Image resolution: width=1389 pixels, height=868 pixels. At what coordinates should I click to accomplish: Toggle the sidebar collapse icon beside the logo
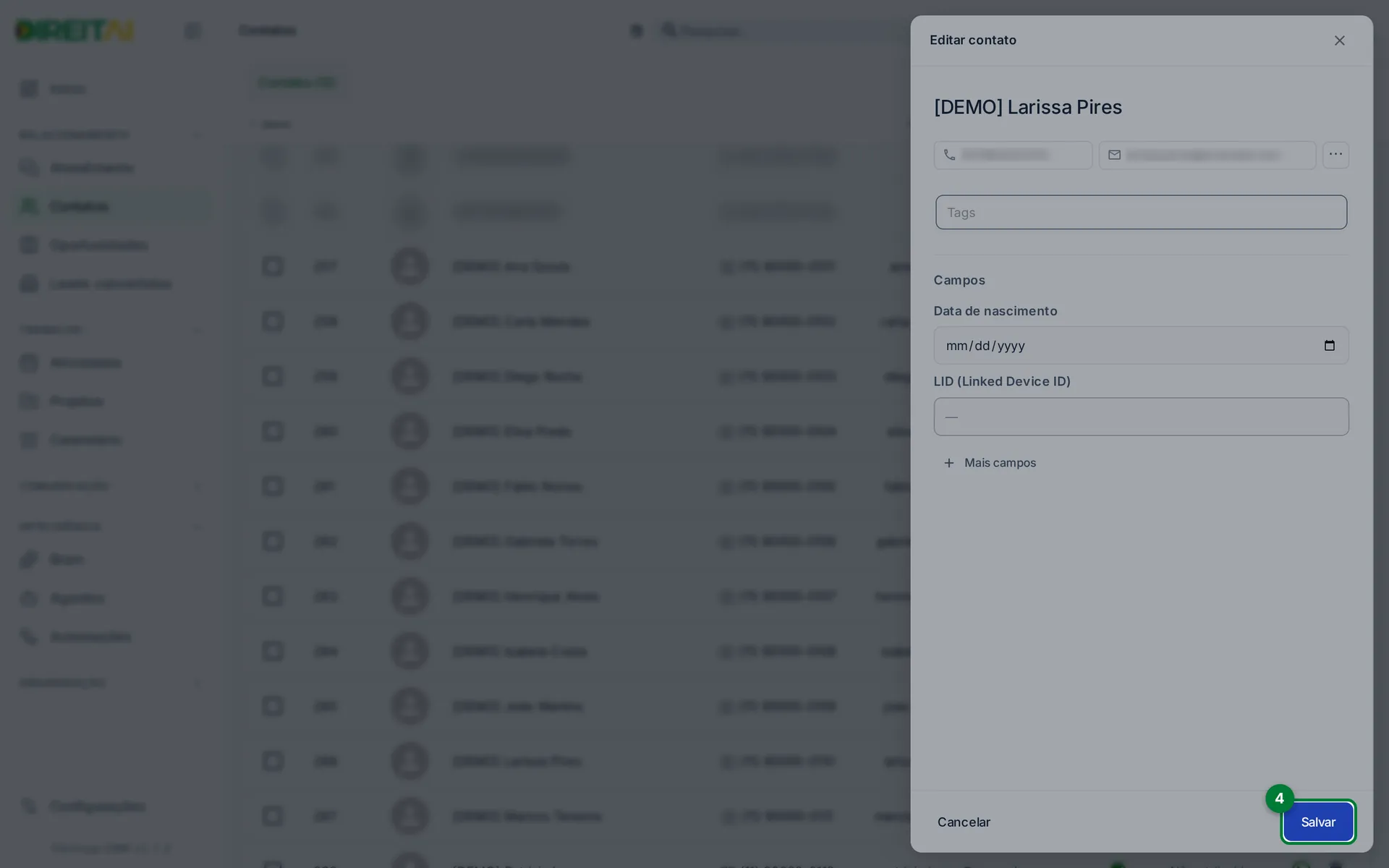[x=192, y=30]
